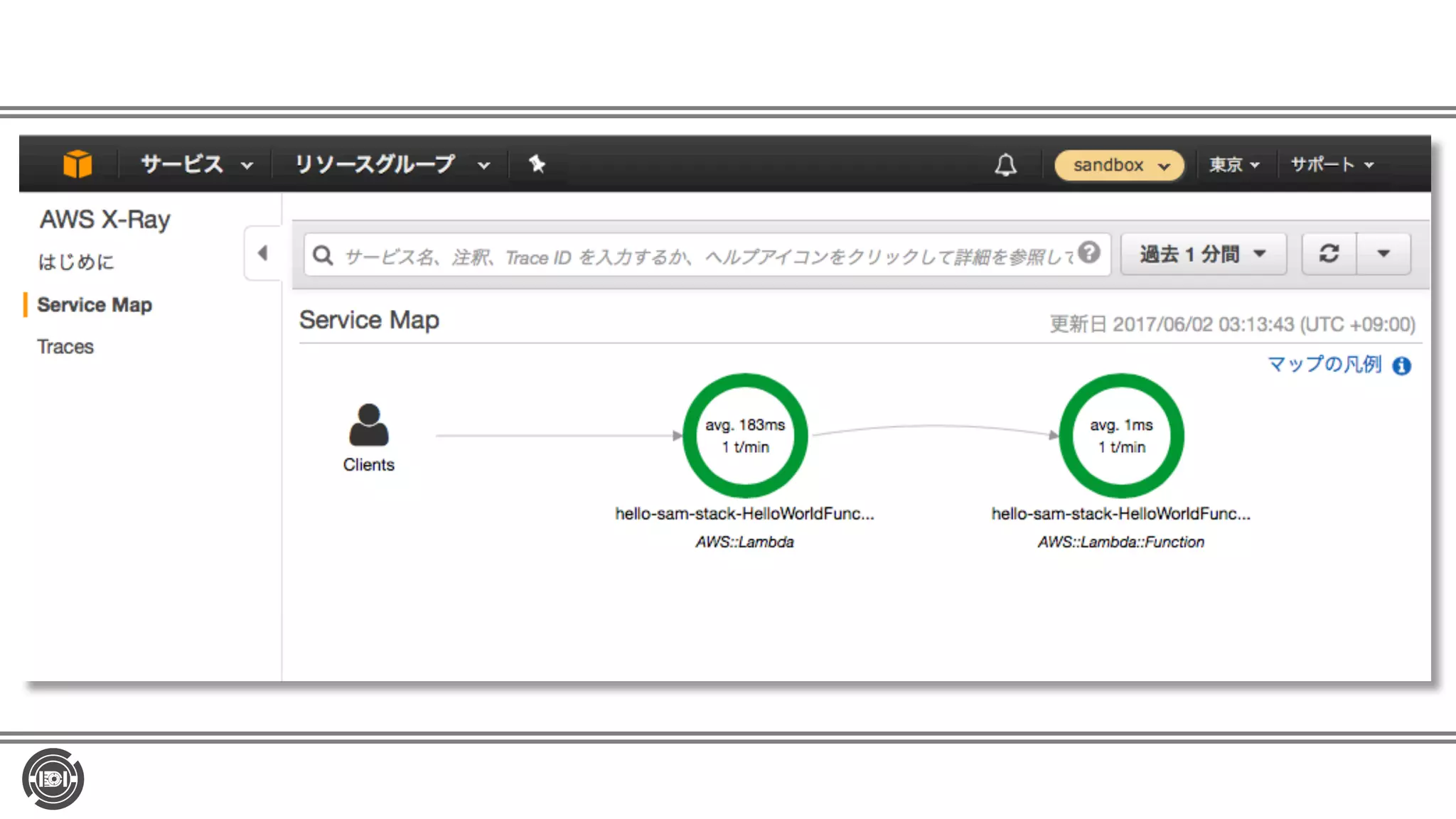Click the search help question mark icon
Viewport: 1456px width, 819px height.
point(1088,252)
